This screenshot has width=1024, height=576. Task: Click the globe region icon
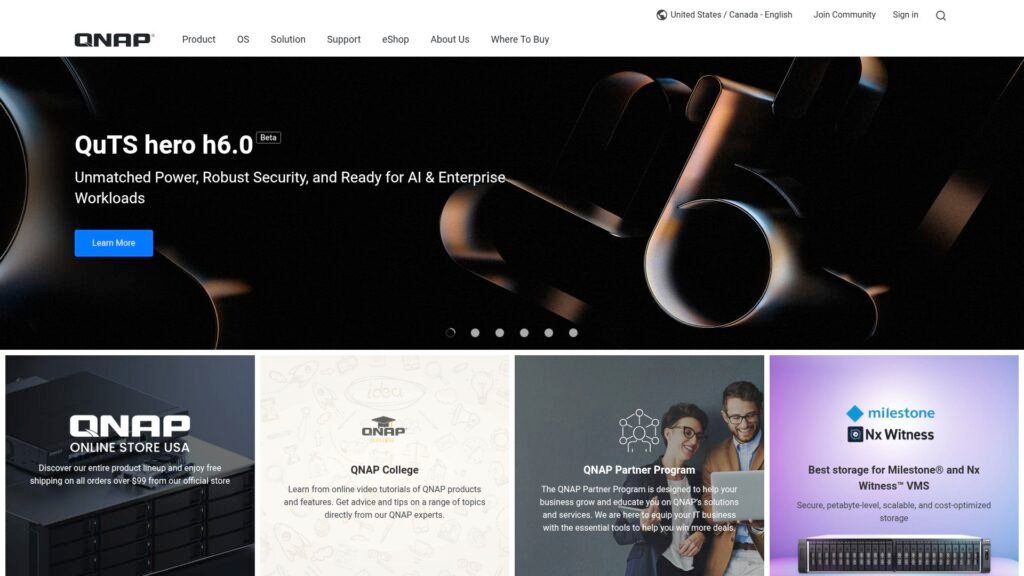click(x=662, y=15)
